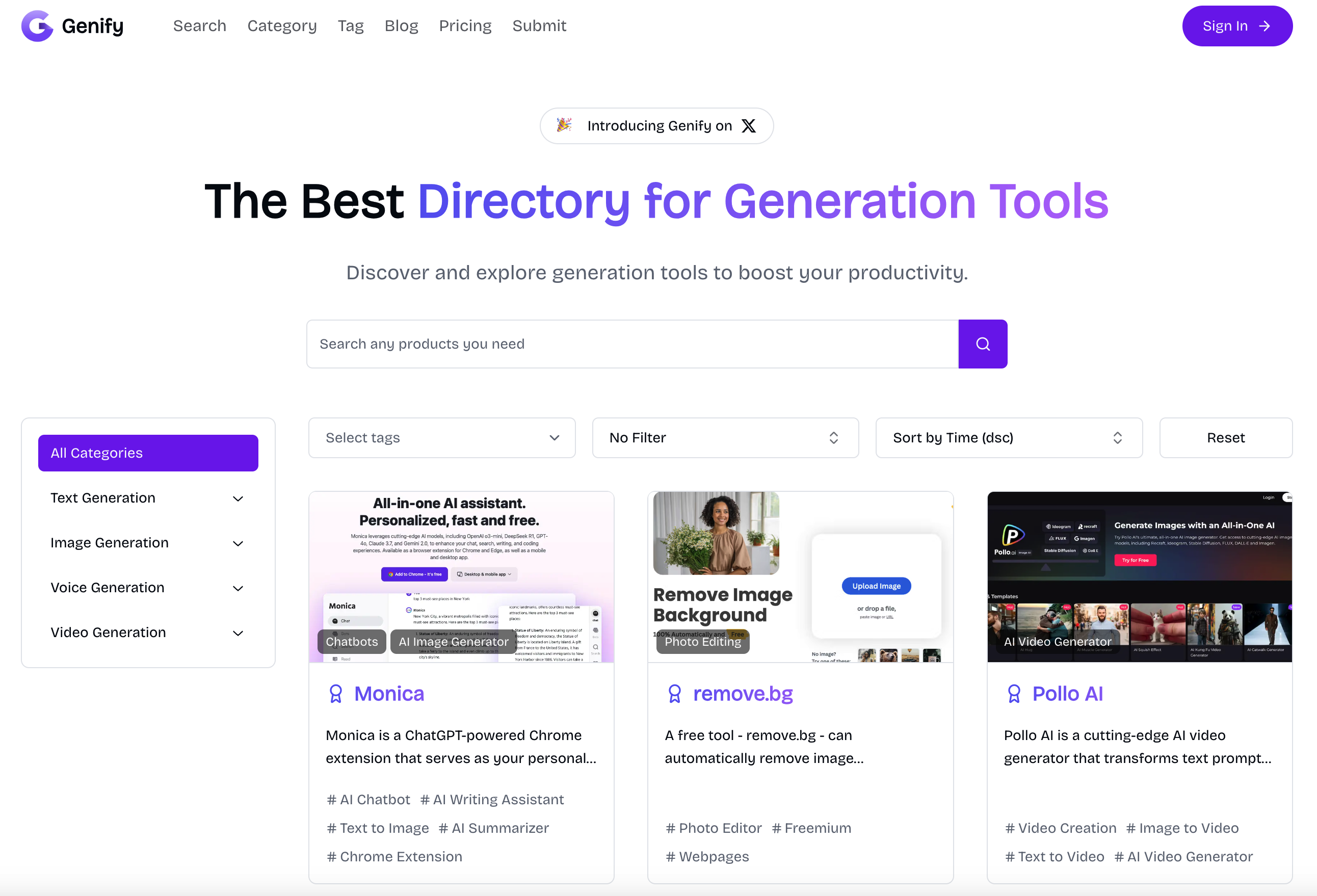Expand the Text Generation category
The width and height of the screenshot is (1317, 896).
[238, 499]
